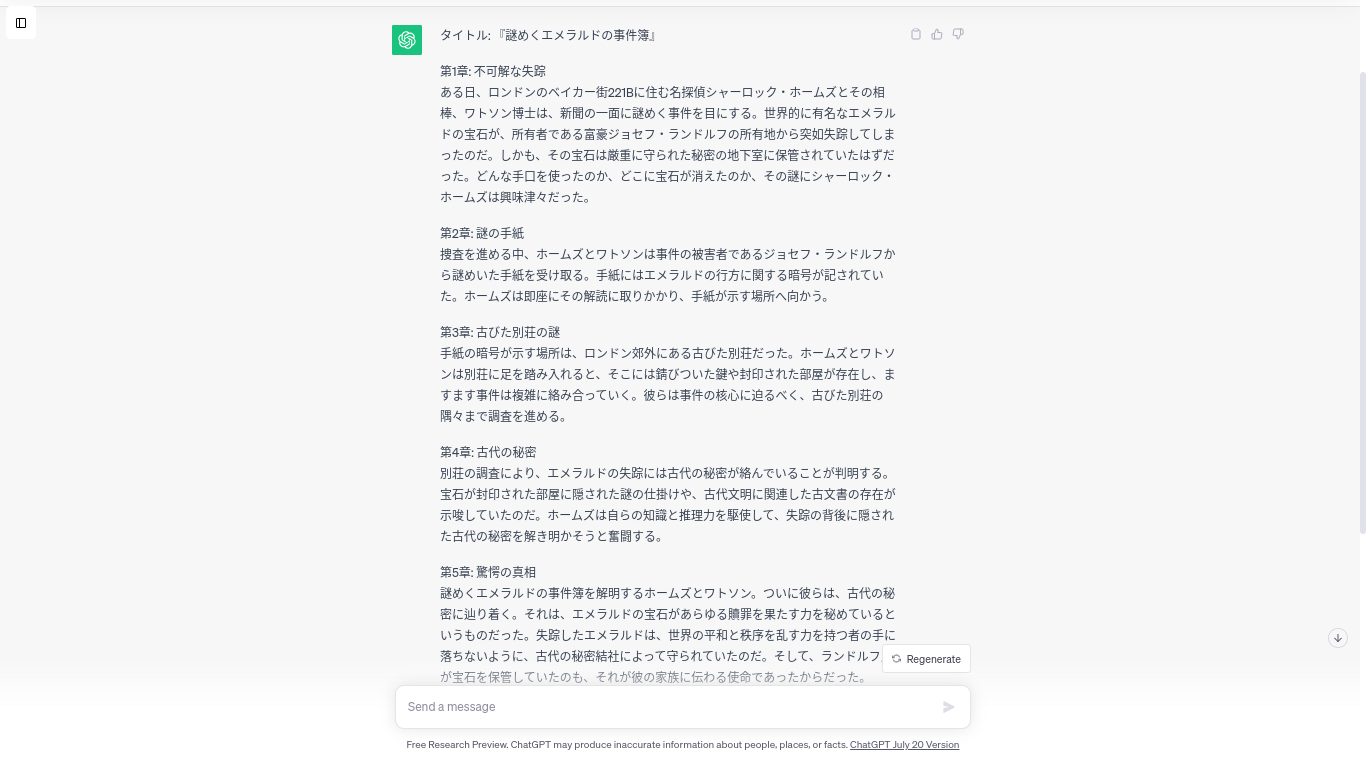
Task: Click the heading 第5章: 驚愕の真相
Action: pyautogui.click(x=488, y=572)
